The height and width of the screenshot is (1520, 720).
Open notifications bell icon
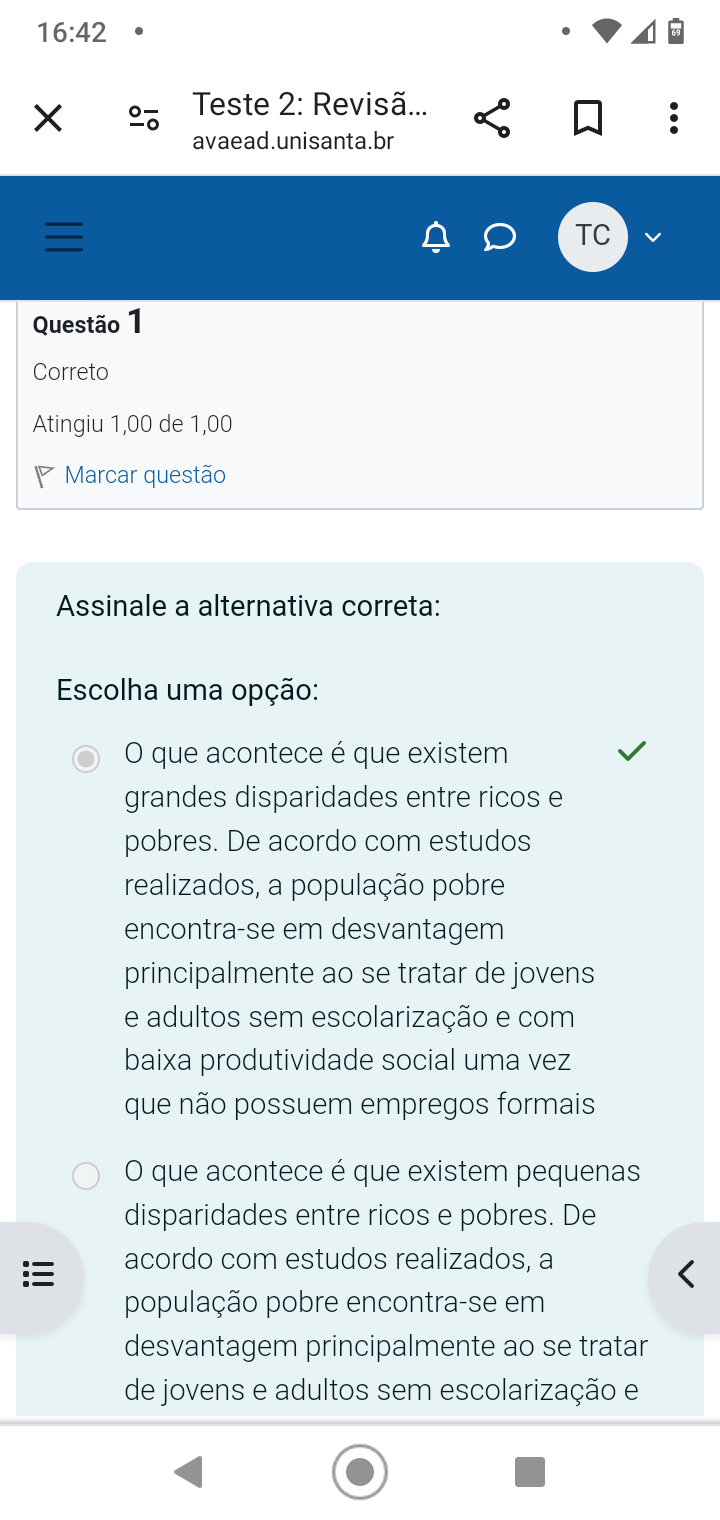[x=435, y=237]
